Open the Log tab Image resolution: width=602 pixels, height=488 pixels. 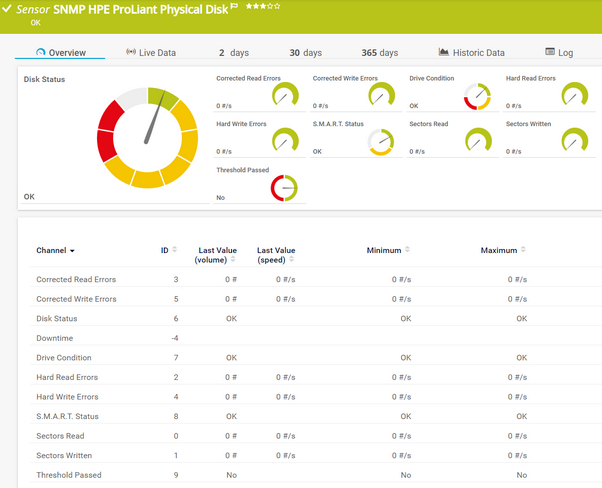[559, 52]
